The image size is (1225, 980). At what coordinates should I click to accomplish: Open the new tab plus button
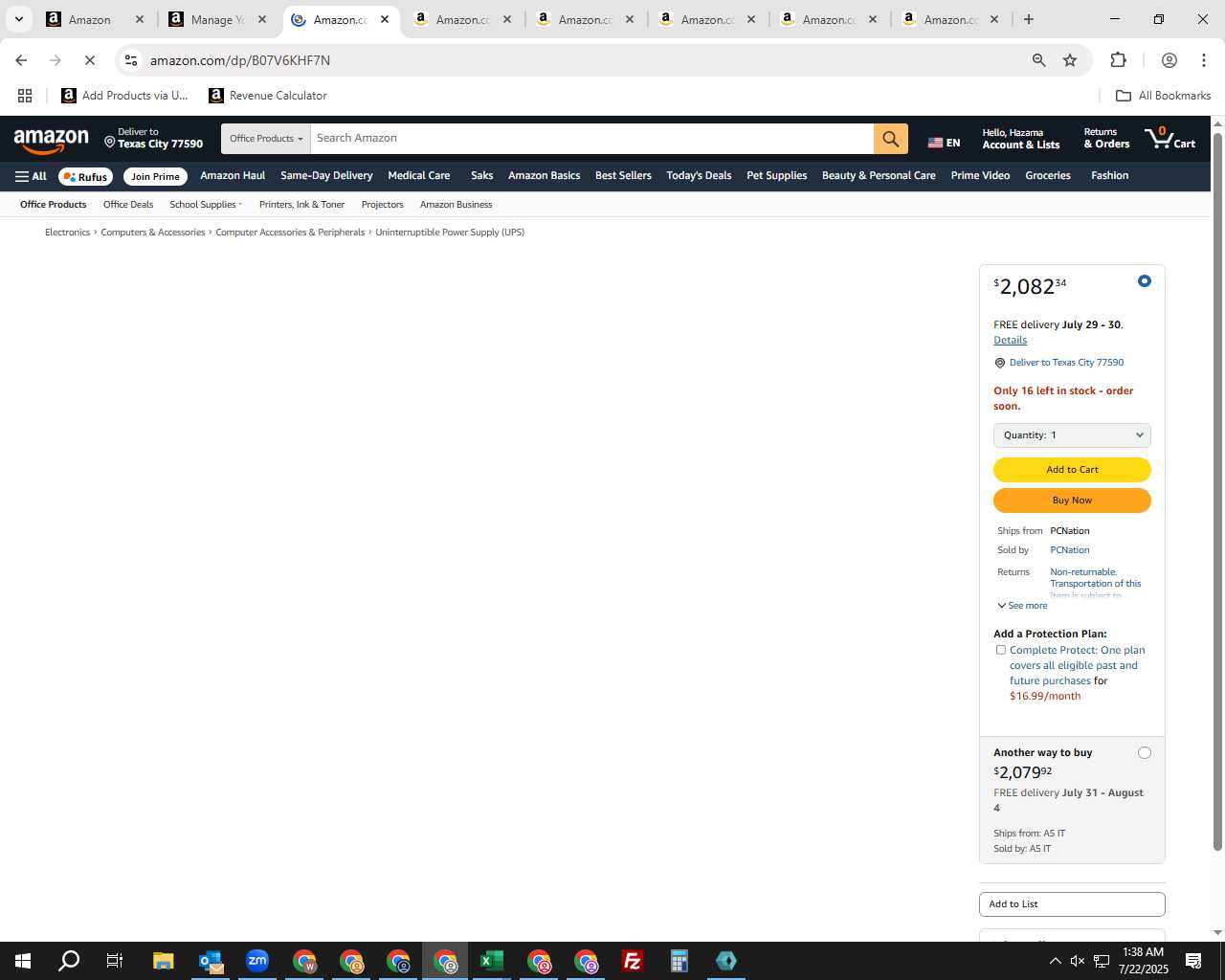pyautogui.click(x=1028, y=19)
